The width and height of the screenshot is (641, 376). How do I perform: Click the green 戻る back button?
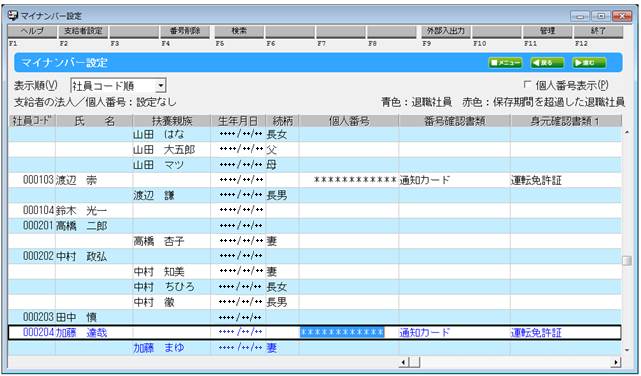tap(547, 63)
